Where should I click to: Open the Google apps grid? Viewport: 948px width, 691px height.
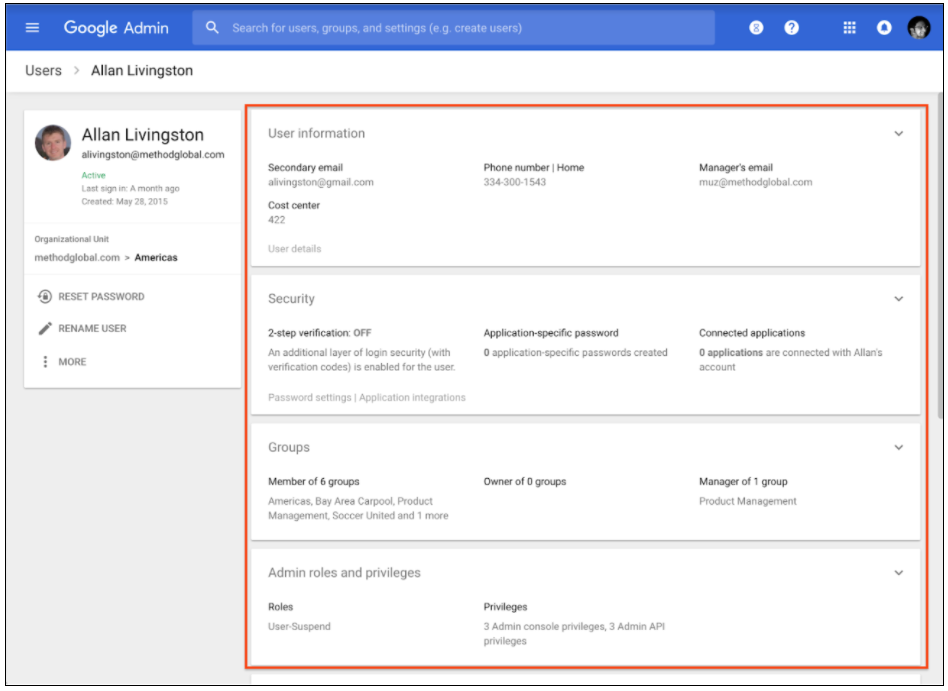[849, 28]
